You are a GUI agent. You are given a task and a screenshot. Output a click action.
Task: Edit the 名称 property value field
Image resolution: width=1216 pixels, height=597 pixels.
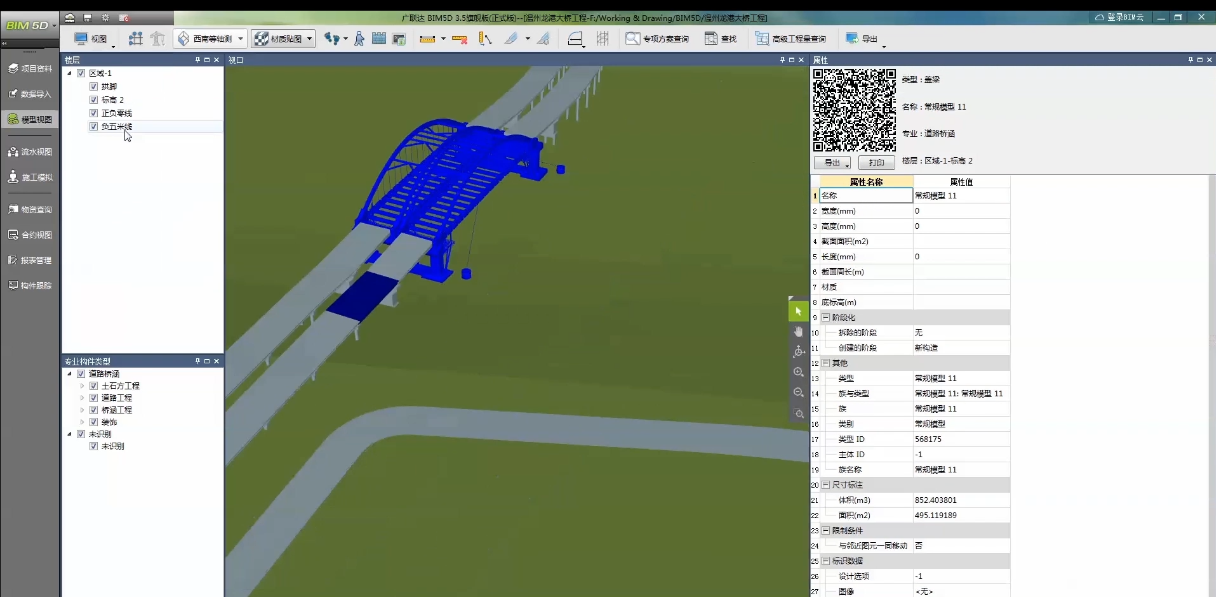[961, 196]
